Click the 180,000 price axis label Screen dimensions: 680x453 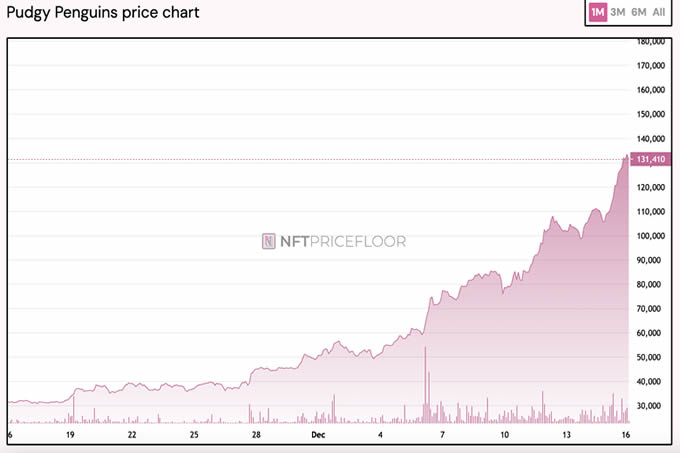point(651,42)
